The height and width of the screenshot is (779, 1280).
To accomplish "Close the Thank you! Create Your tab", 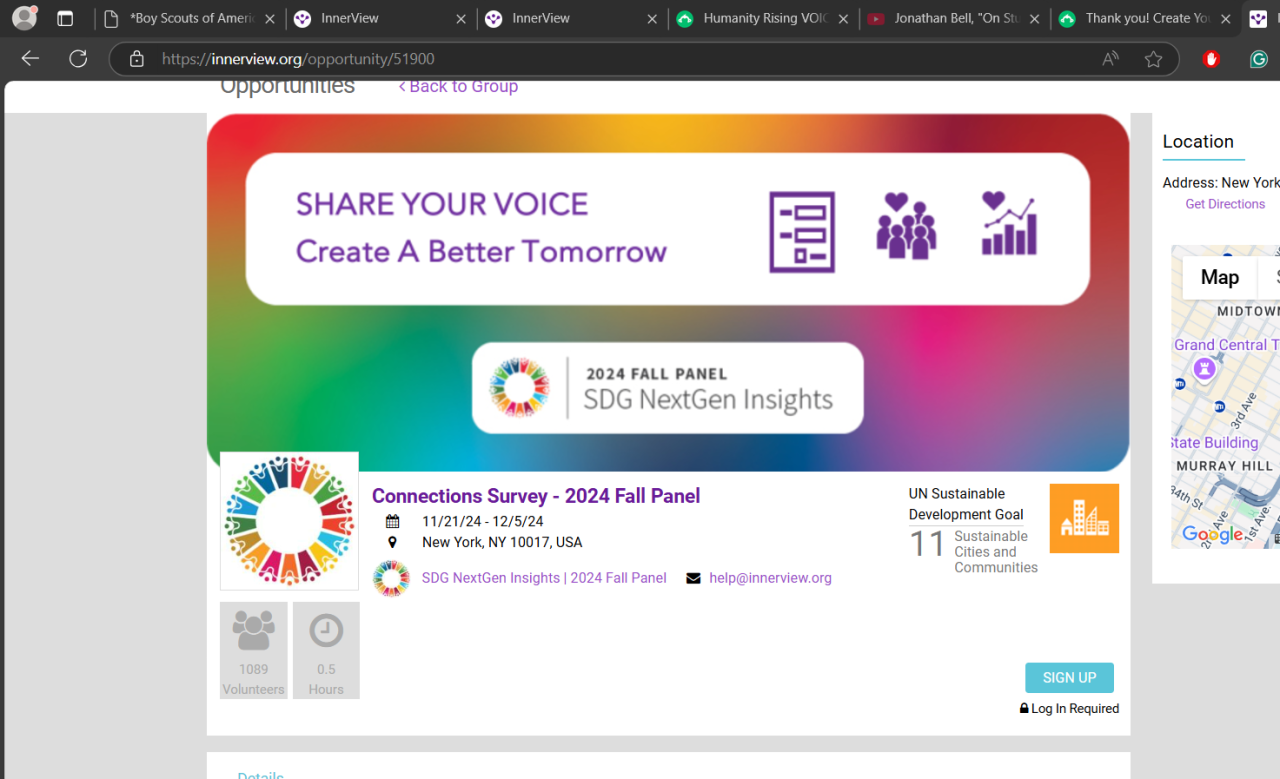I will 1226,19.
